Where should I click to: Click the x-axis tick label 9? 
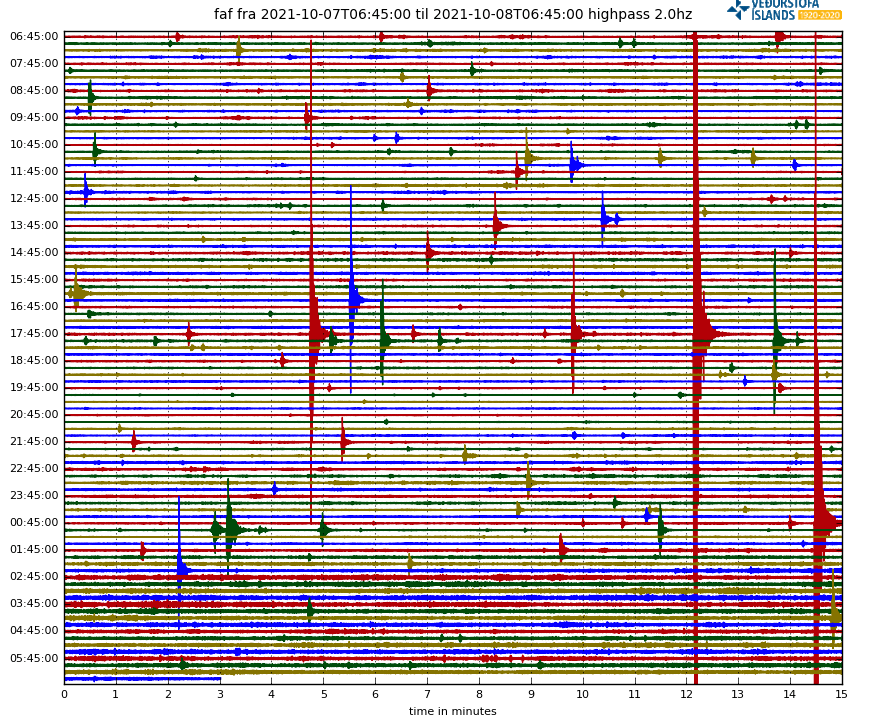click(531, 694)
